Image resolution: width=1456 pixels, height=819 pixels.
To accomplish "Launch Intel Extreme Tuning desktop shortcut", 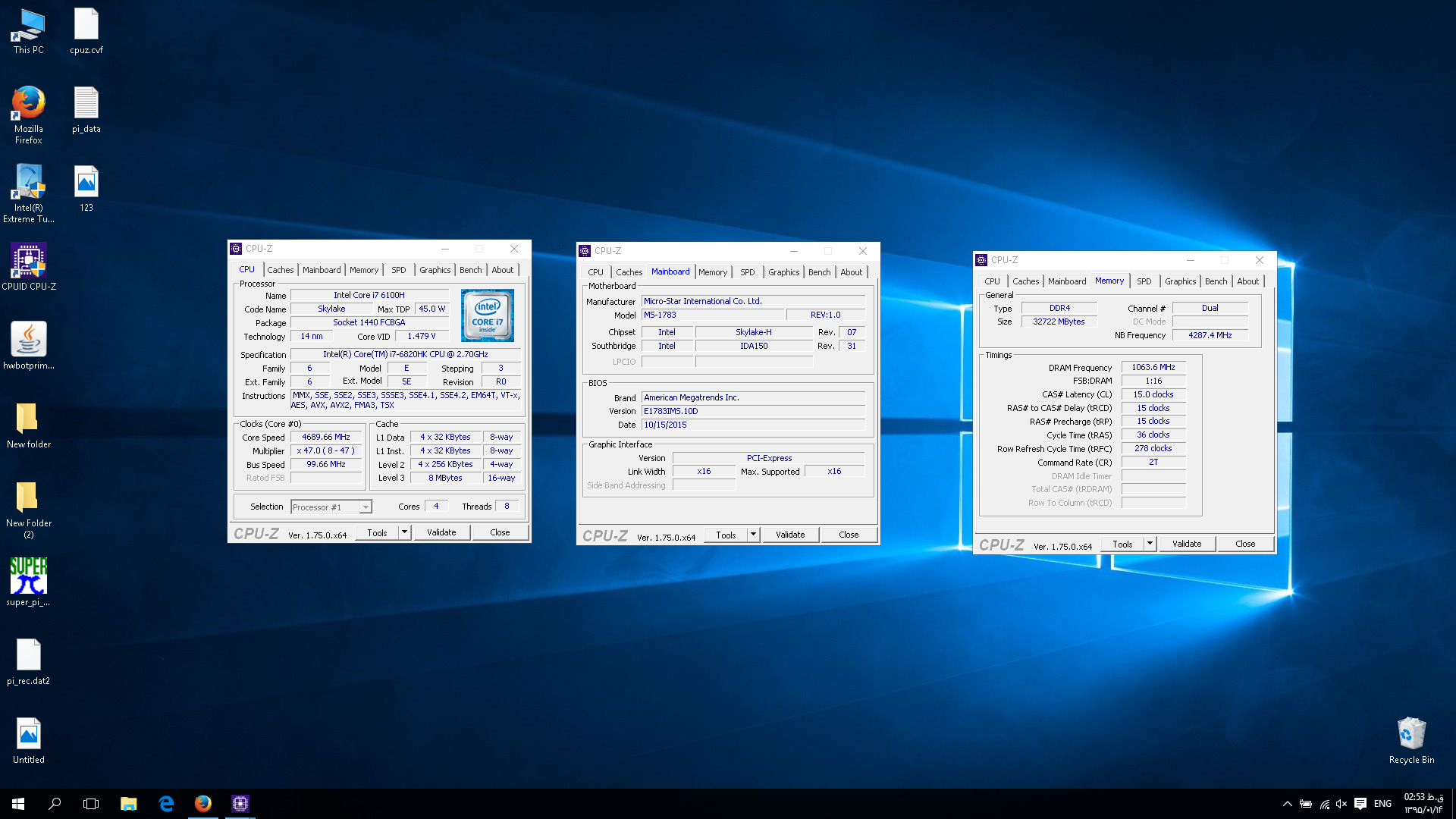I will (28, 194).
